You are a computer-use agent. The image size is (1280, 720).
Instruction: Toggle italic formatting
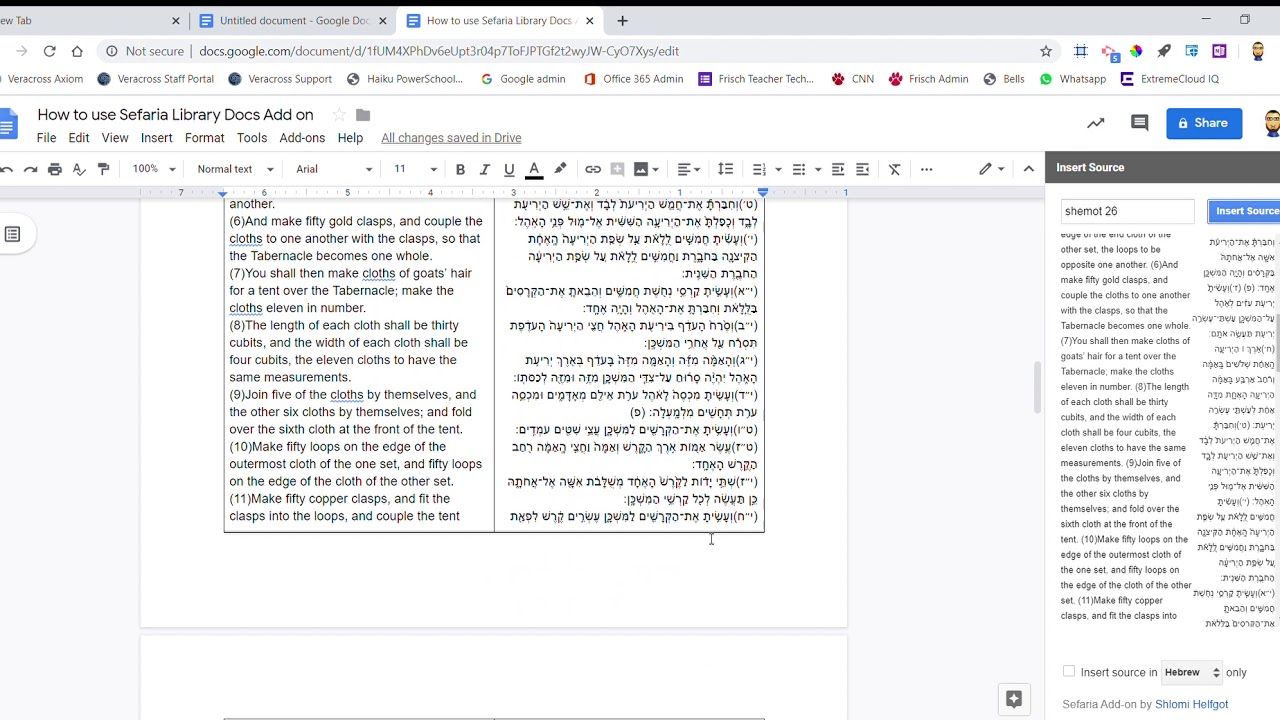coord(485,169)
